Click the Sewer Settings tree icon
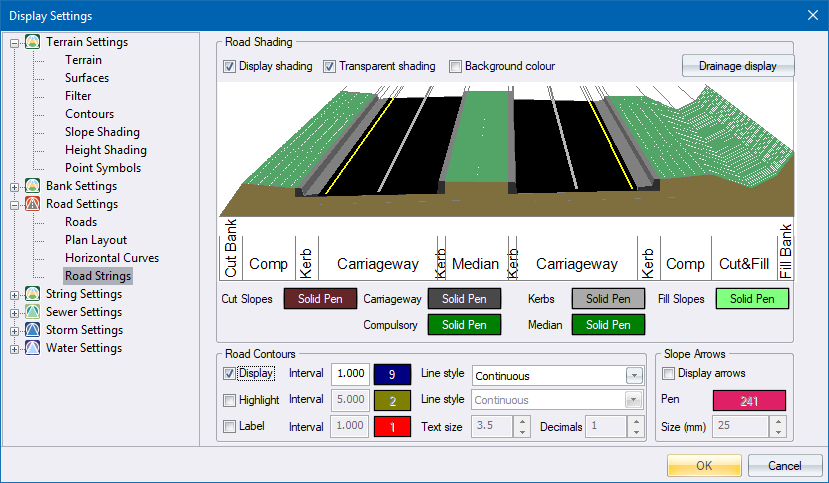This screenshot has height=483, width=829. click(33, 312)
